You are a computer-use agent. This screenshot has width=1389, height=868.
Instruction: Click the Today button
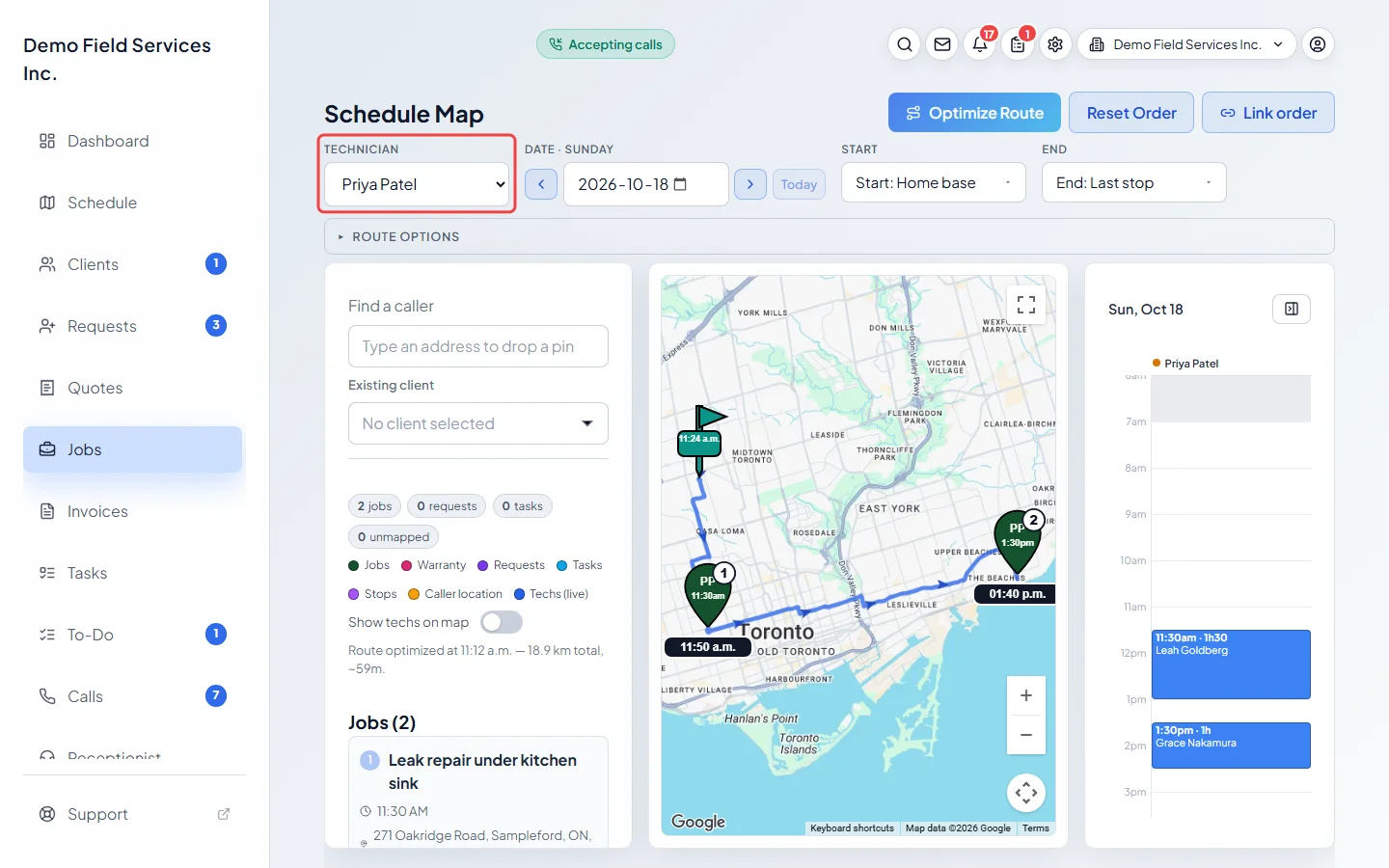coord(799,184)
